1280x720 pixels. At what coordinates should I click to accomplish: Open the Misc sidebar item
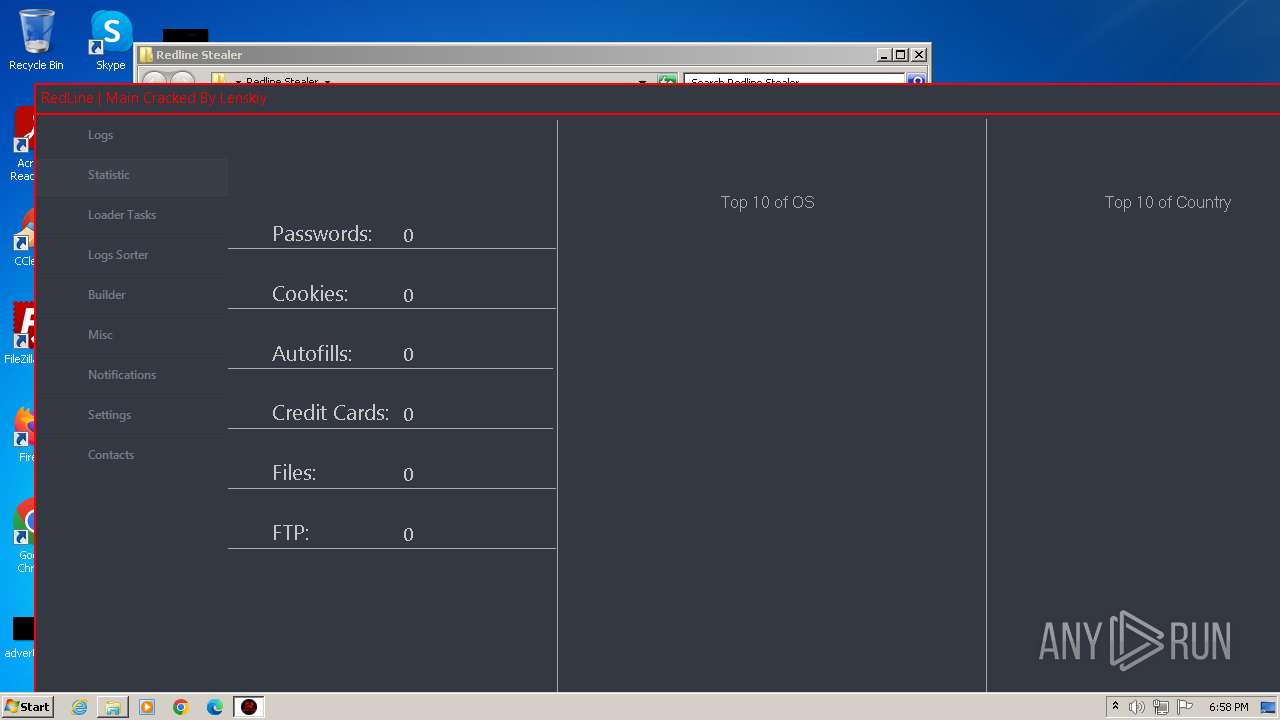click(132, 335)
